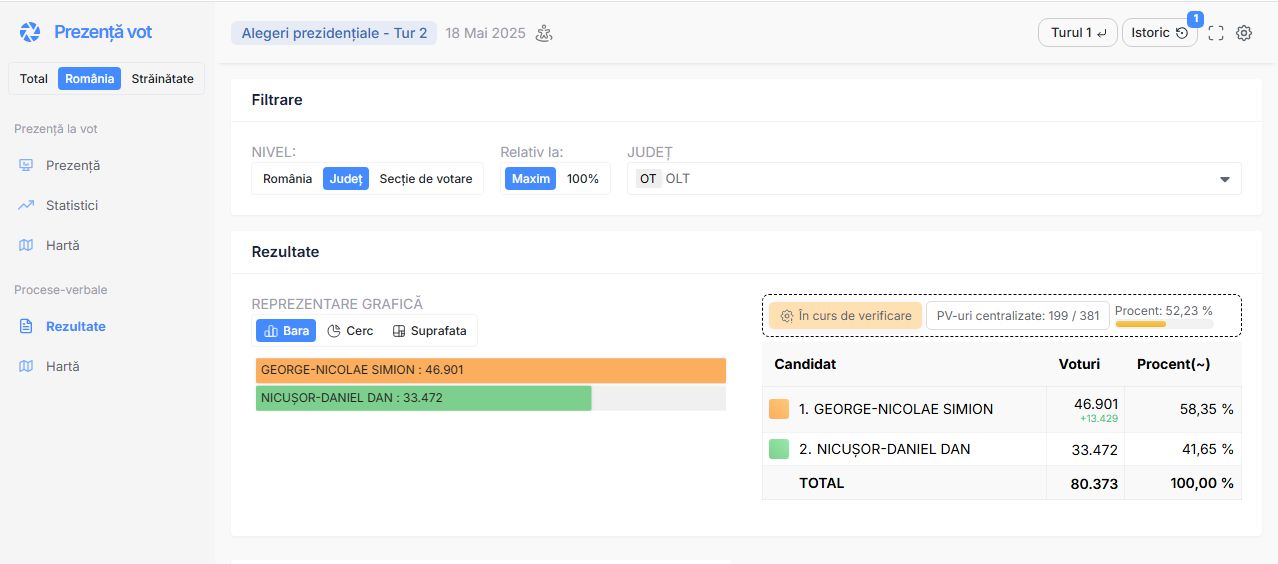The height and width of the screenshot is (564, 1278).
Task: Set relative value to 100%
Action: pyautogui.click(x=583, y=179)
